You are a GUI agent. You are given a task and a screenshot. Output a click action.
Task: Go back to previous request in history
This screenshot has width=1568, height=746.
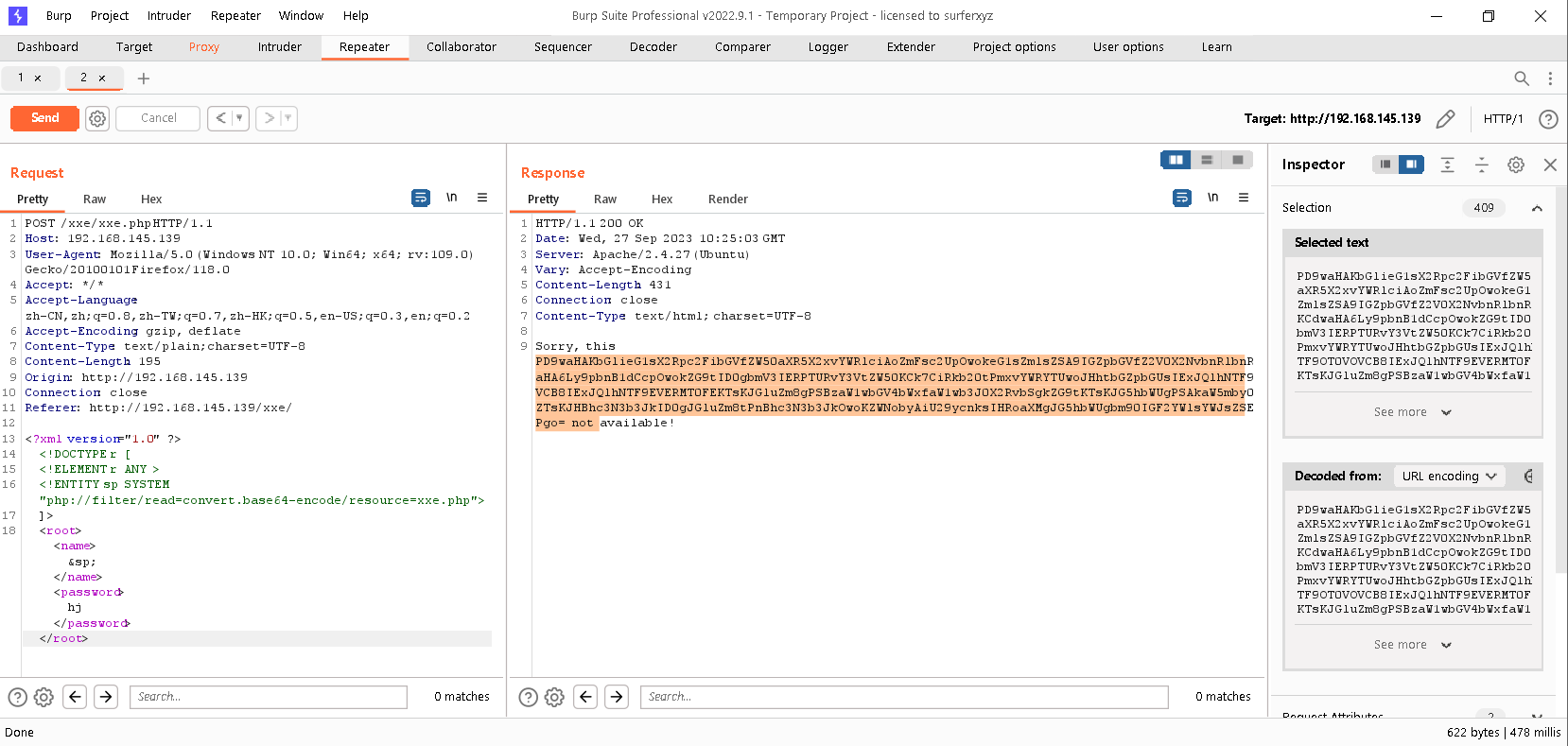click(220, 118)
